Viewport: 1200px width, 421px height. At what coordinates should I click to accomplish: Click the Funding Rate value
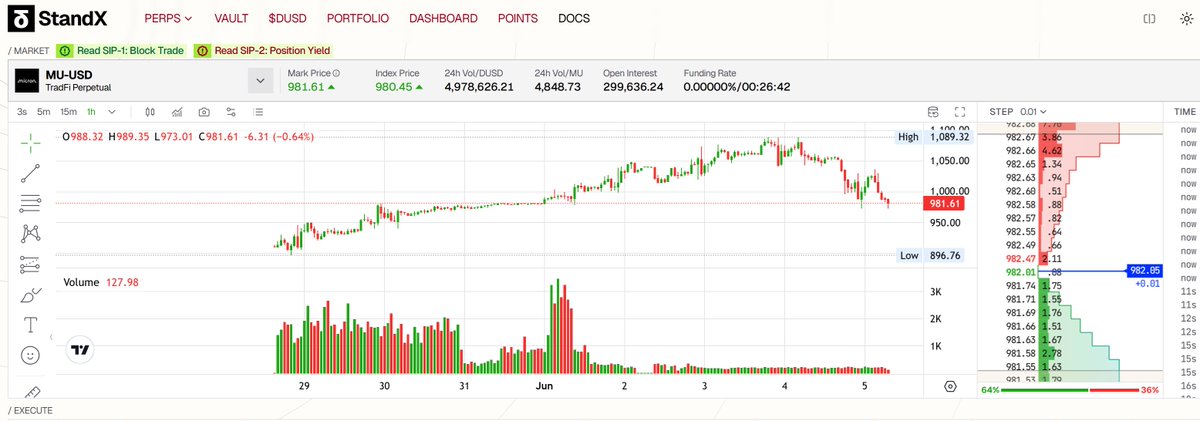click(x=737, y=87)
